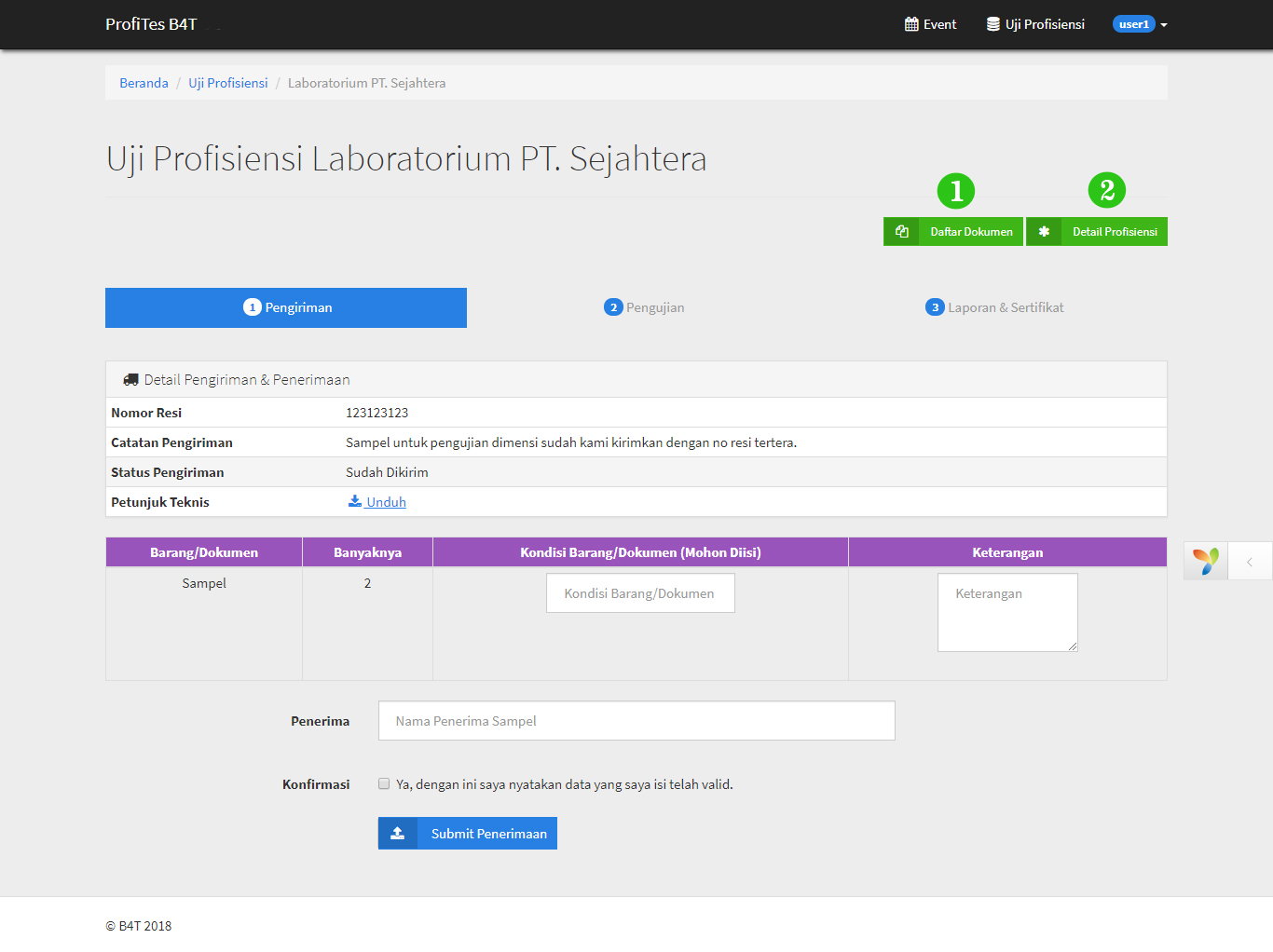Click the Detail Profisiensi asterisk icon

1044,232
